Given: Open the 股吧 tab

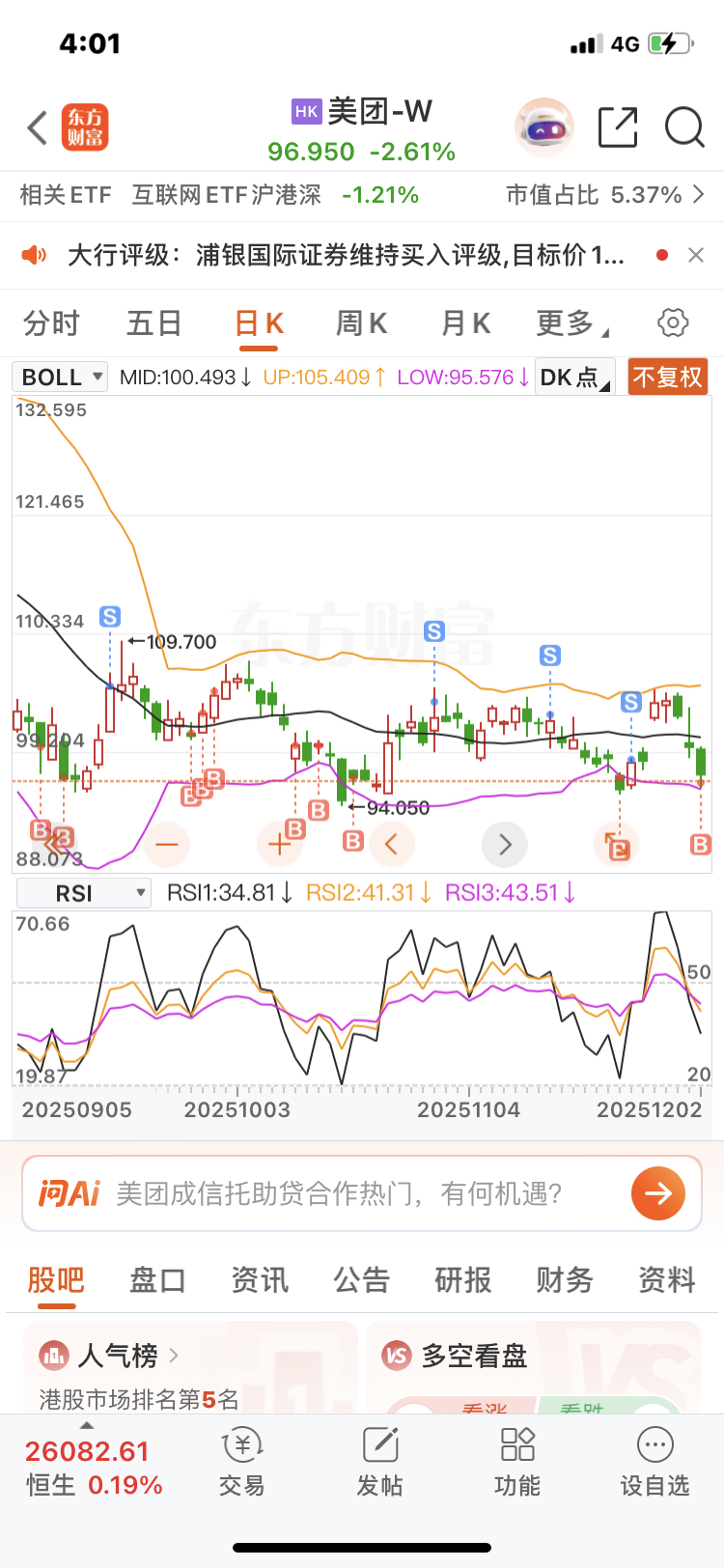Looking at the screenshot, I should point(56,1280).
